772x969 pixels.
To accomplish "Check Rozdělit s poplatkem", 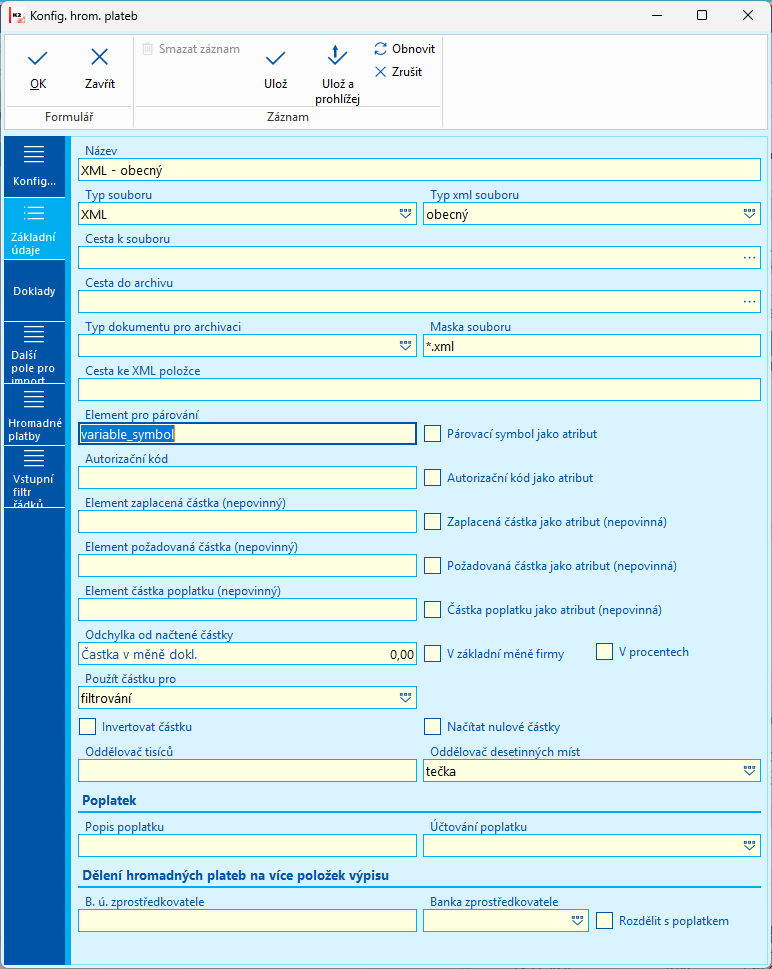I will click(x=604, y=921).
